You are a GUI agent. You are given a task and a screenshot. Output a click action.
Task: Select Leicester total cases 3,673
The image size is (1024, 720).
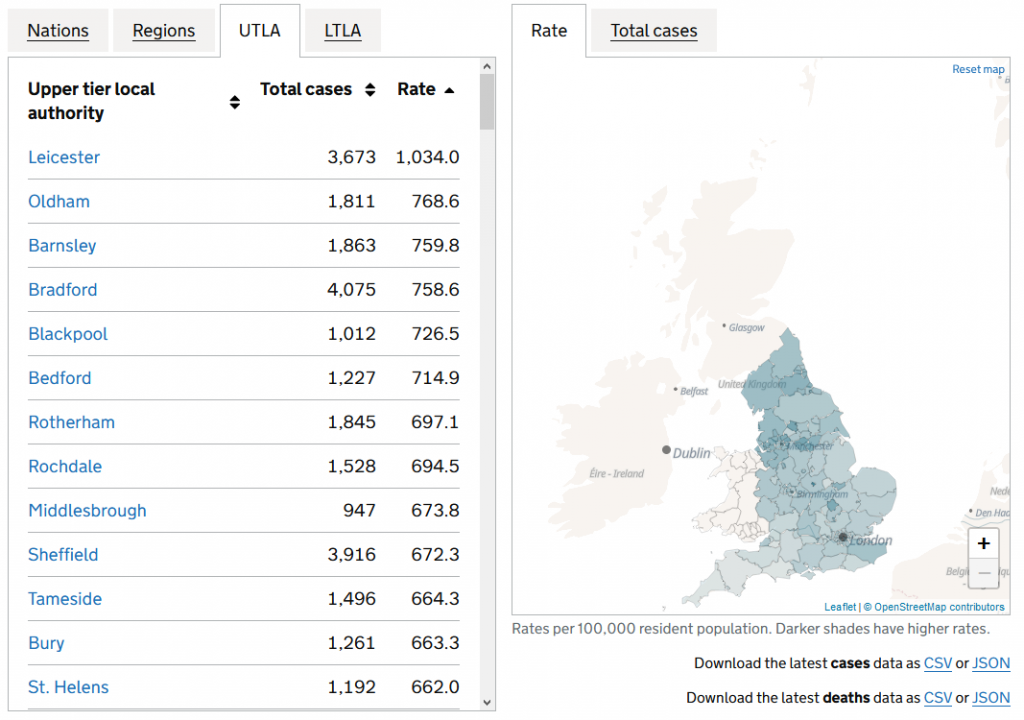[x=351, y=157]
